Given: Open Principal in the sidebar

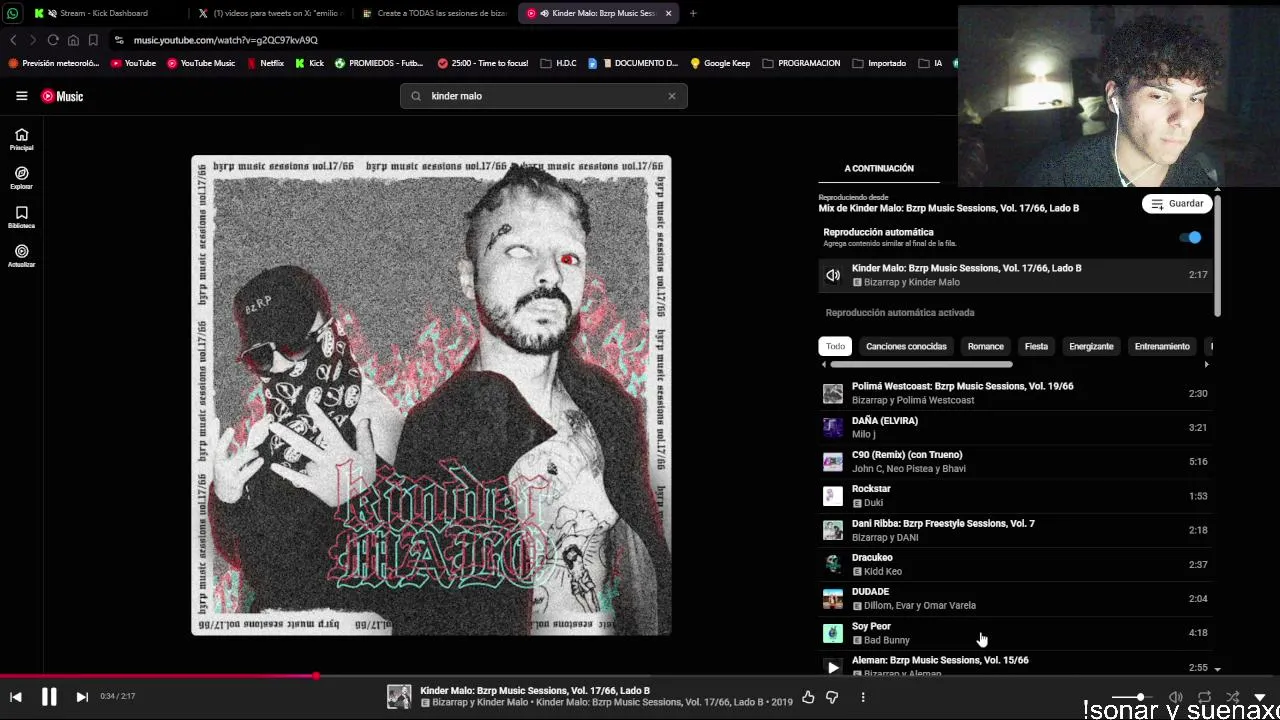Looking at the screenshot, I should click(x=21, y=139).
